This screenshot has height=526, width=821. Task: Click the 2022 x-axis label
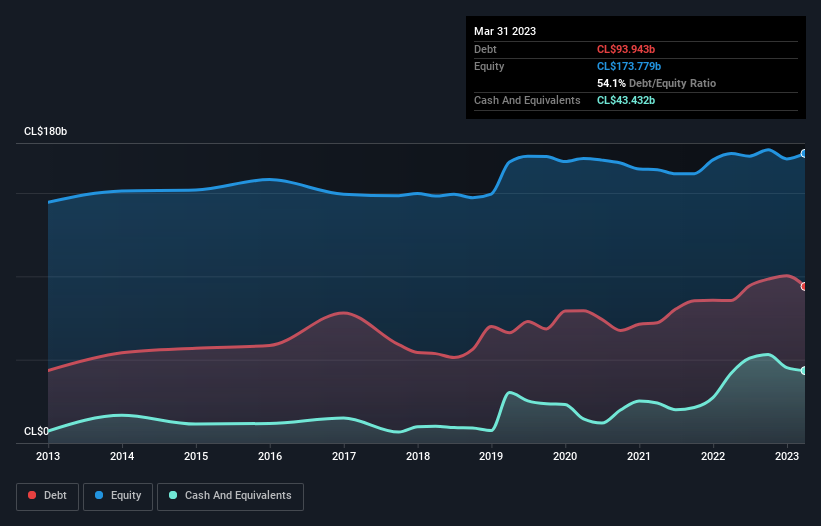click(x=713, y=456)
